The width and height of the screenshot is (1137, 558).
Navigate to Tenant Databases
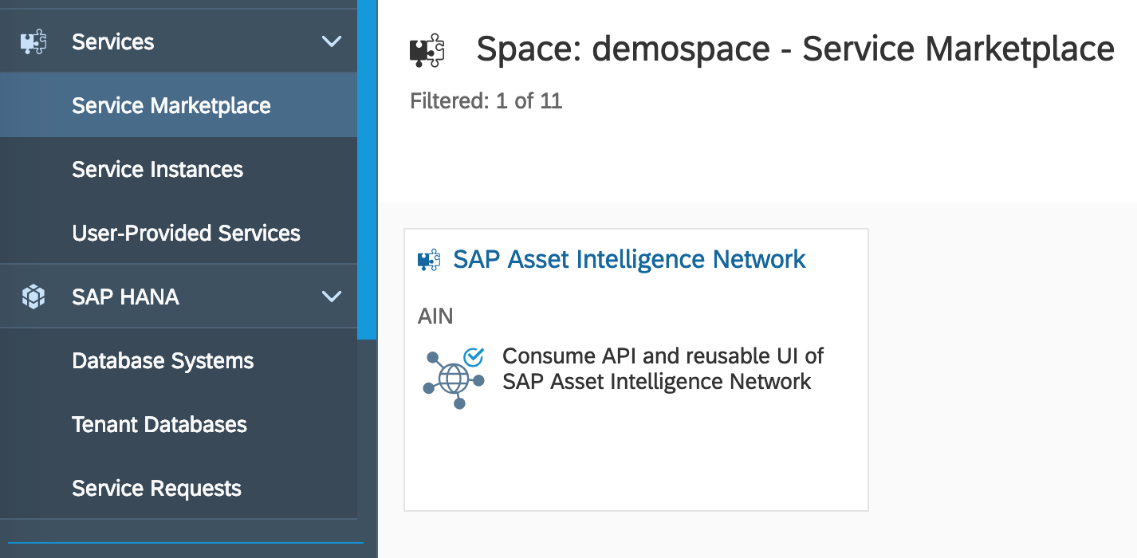click(x=159, y=425)
